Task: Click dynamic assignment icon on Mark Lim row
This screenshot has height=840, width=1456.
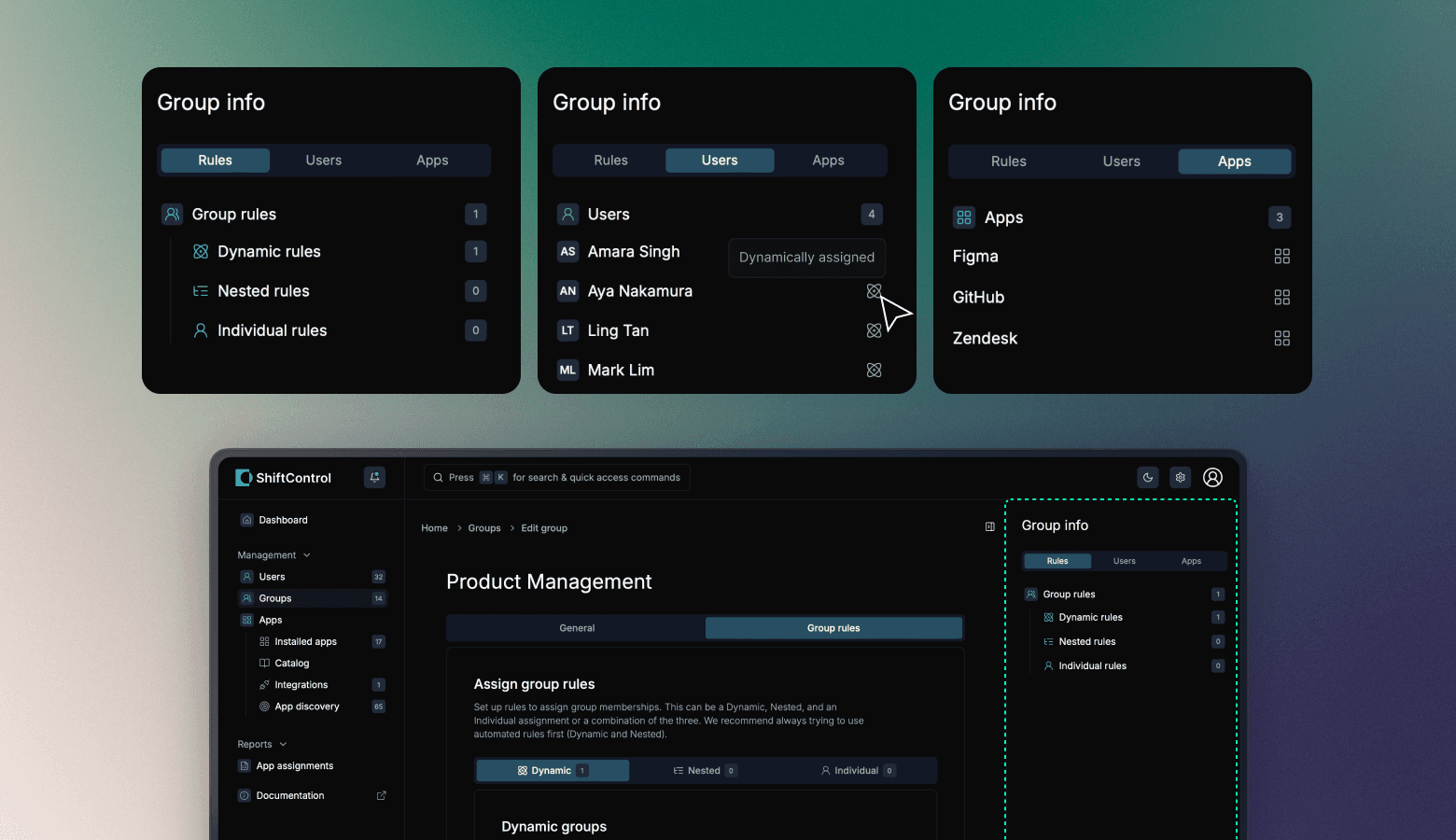Action: 875,371
